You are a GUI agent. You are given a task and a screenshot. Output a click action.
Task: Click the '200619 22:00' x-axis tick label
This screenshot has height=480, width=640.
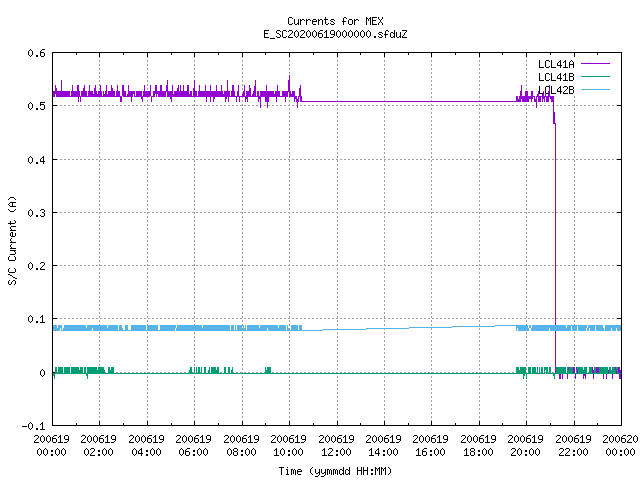click(x=573, y=446)
